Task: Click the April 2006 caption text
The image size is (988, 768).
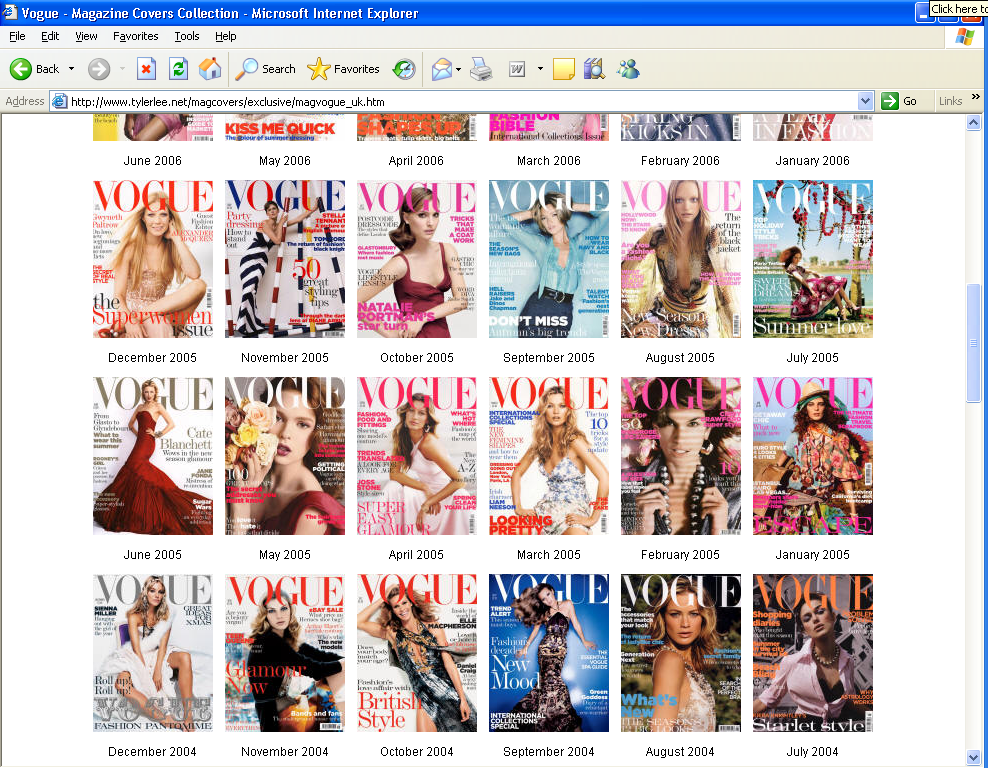Action: point(416,161)
